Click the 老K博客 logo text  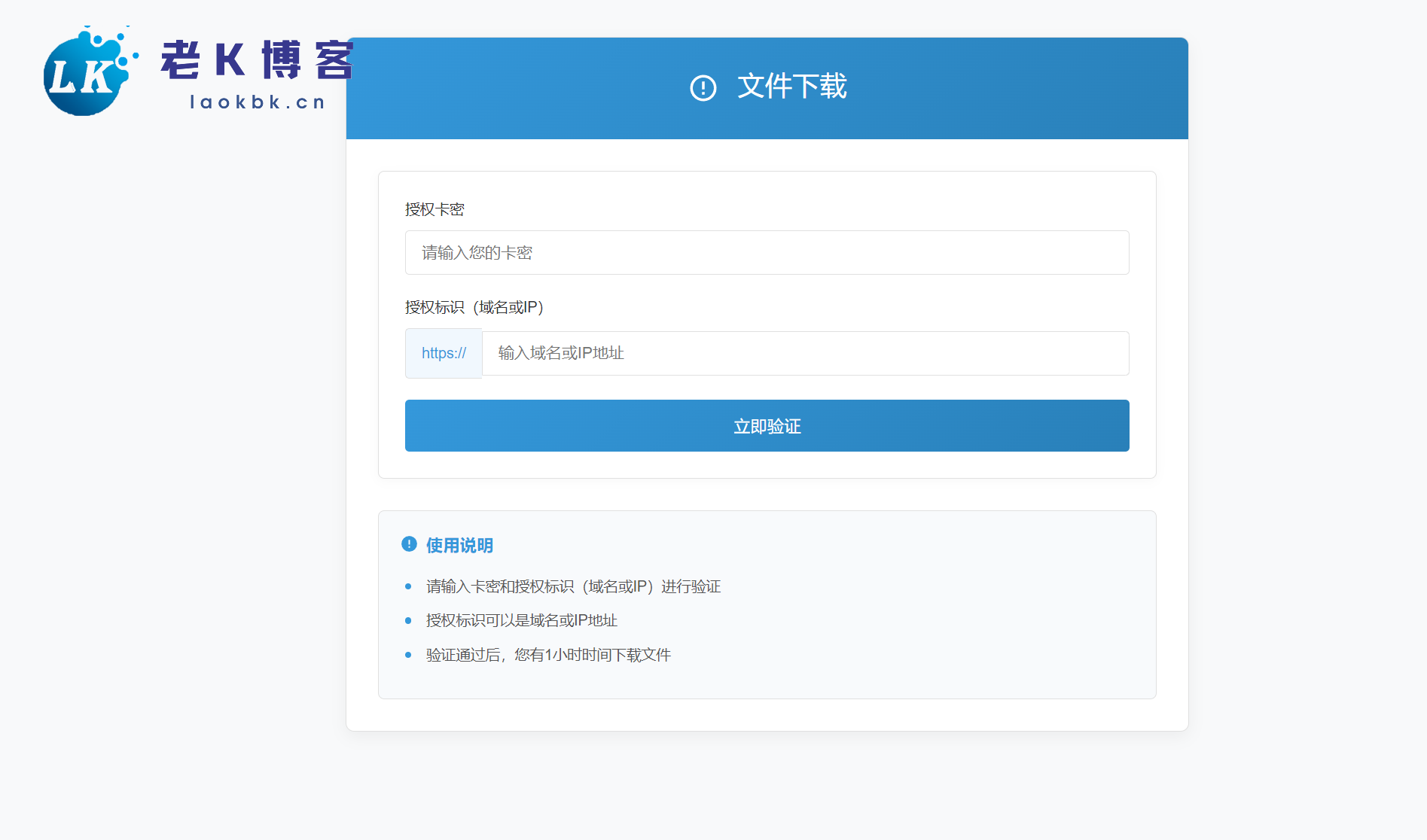(x=256, y=60)
